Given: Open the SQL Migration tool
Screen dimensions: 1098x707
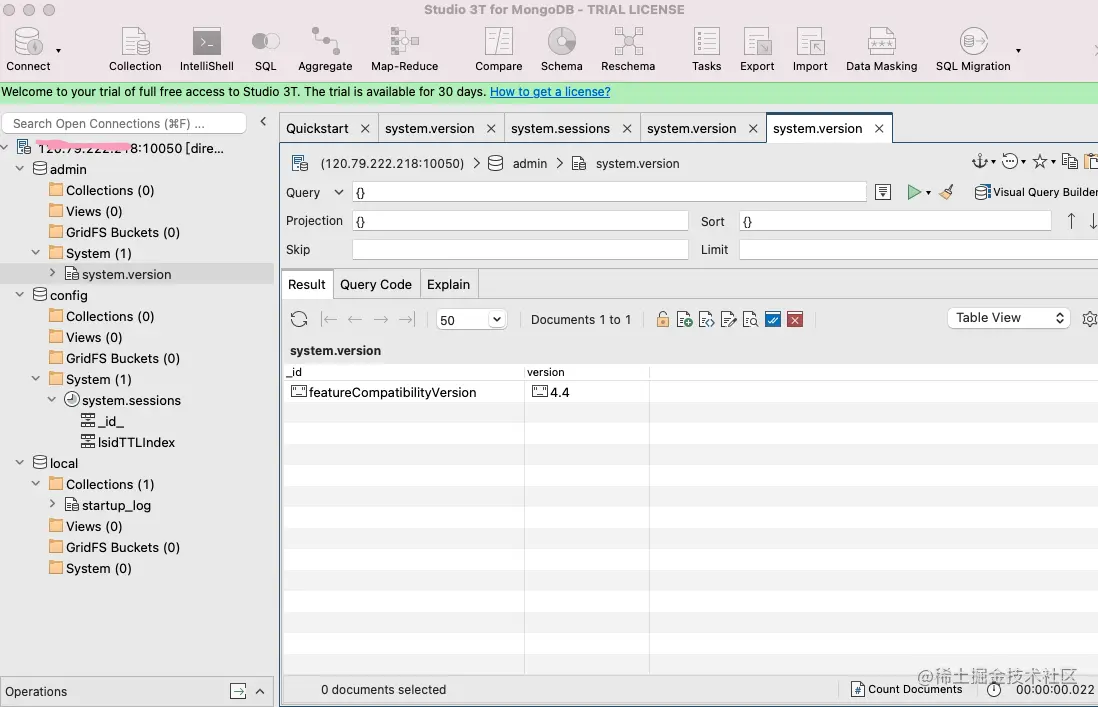Looking at the screenshot, I should pos(973,50).
